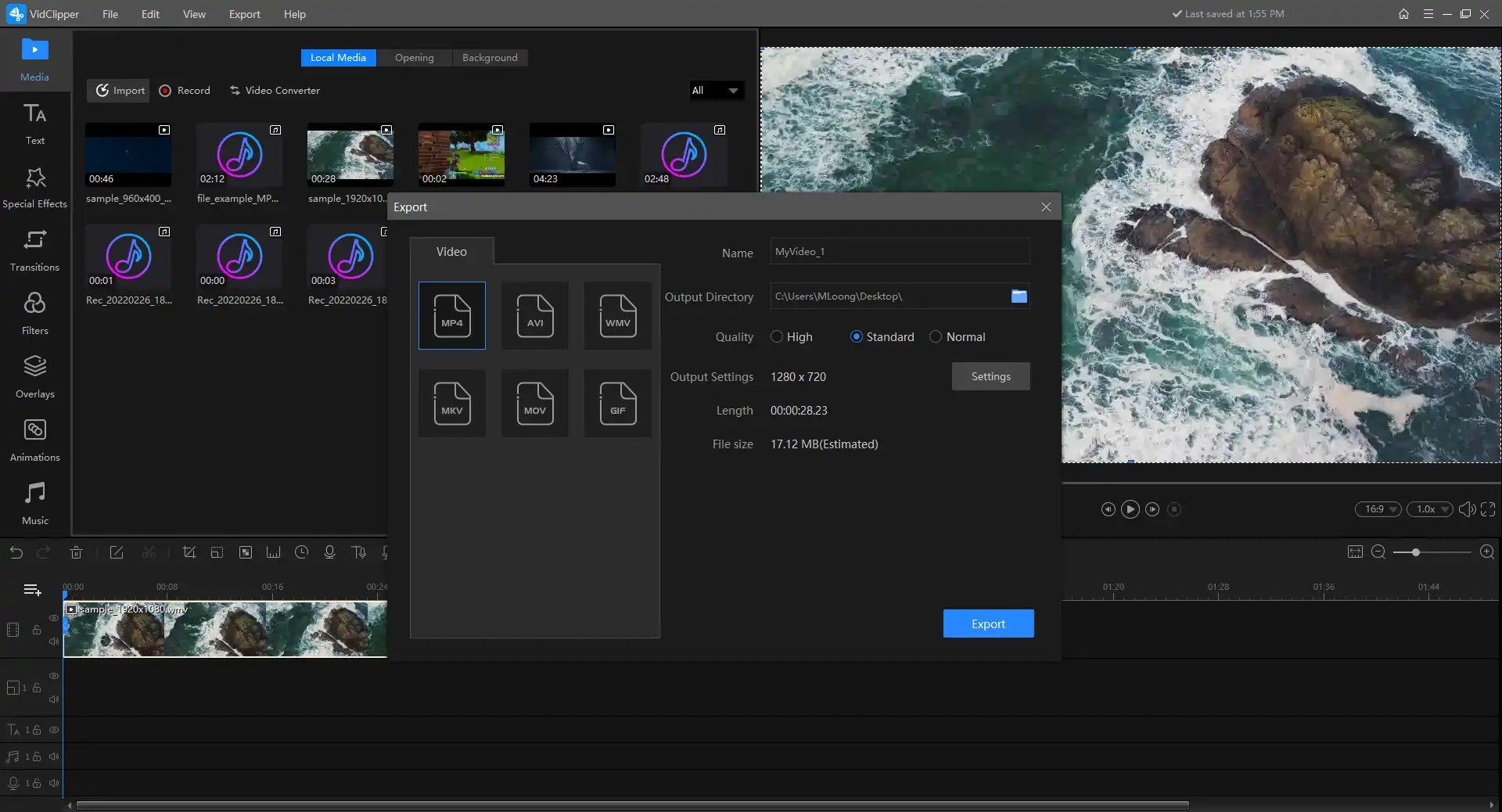Click the Undo icon above the timeline

point(16,553)
